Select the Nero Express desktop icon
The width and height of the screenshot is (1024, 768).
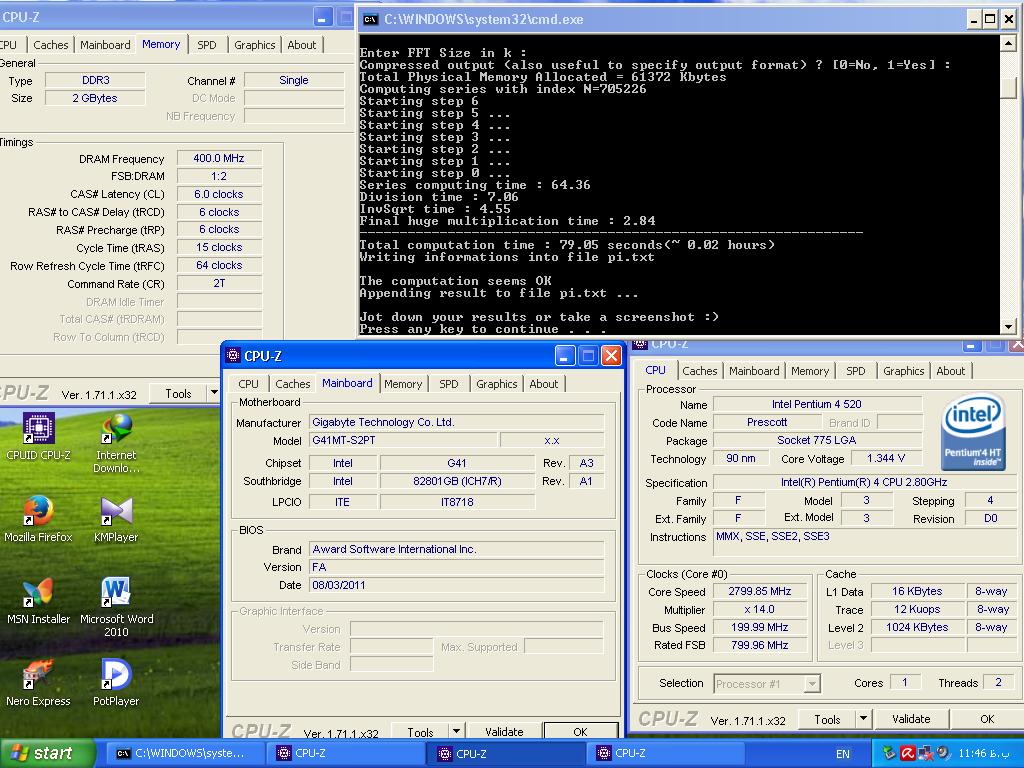click(x=38, y=683)
